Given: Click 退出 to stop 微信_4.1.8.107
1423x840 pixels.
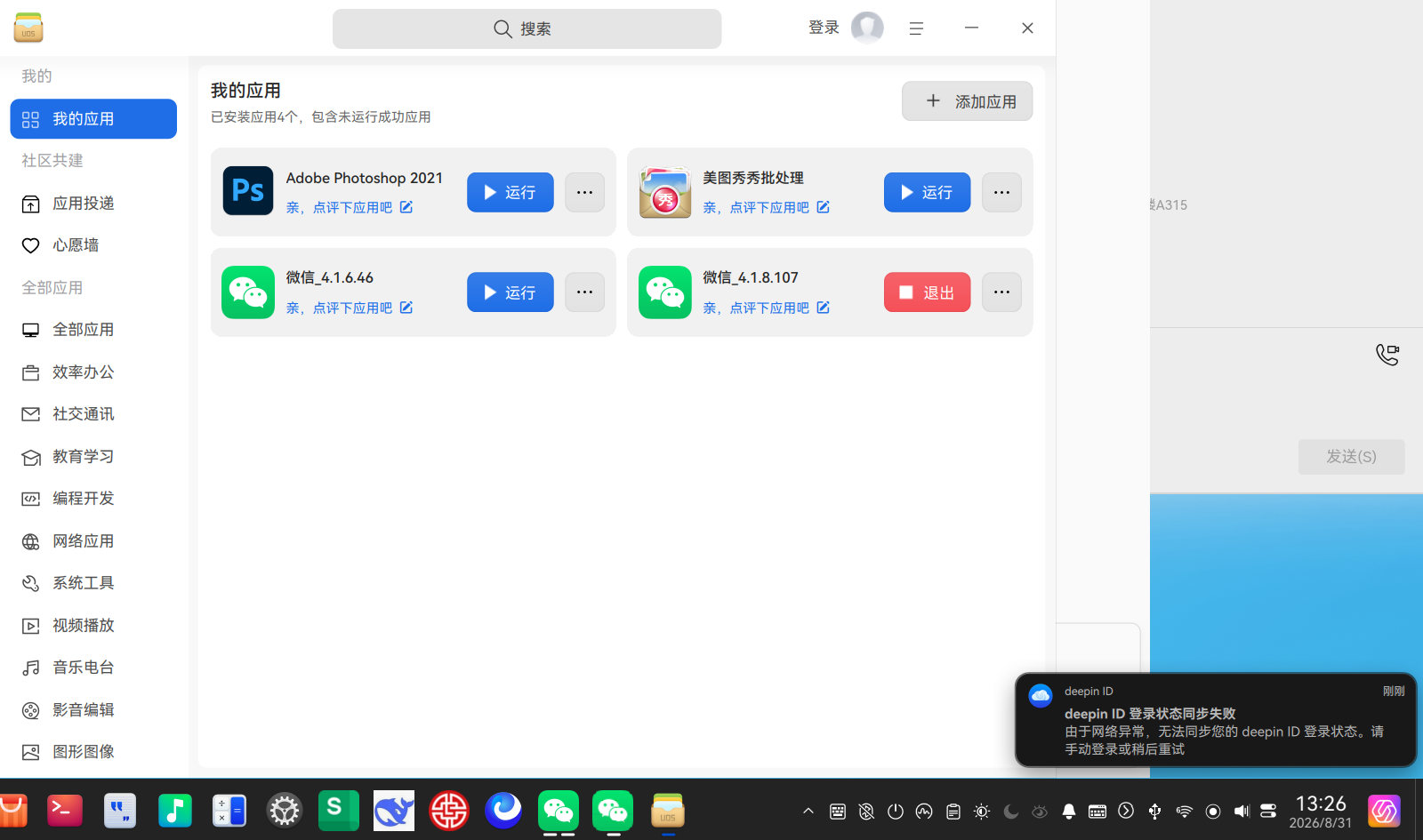Looking at the screenshot, I should [x=927, y=292].
